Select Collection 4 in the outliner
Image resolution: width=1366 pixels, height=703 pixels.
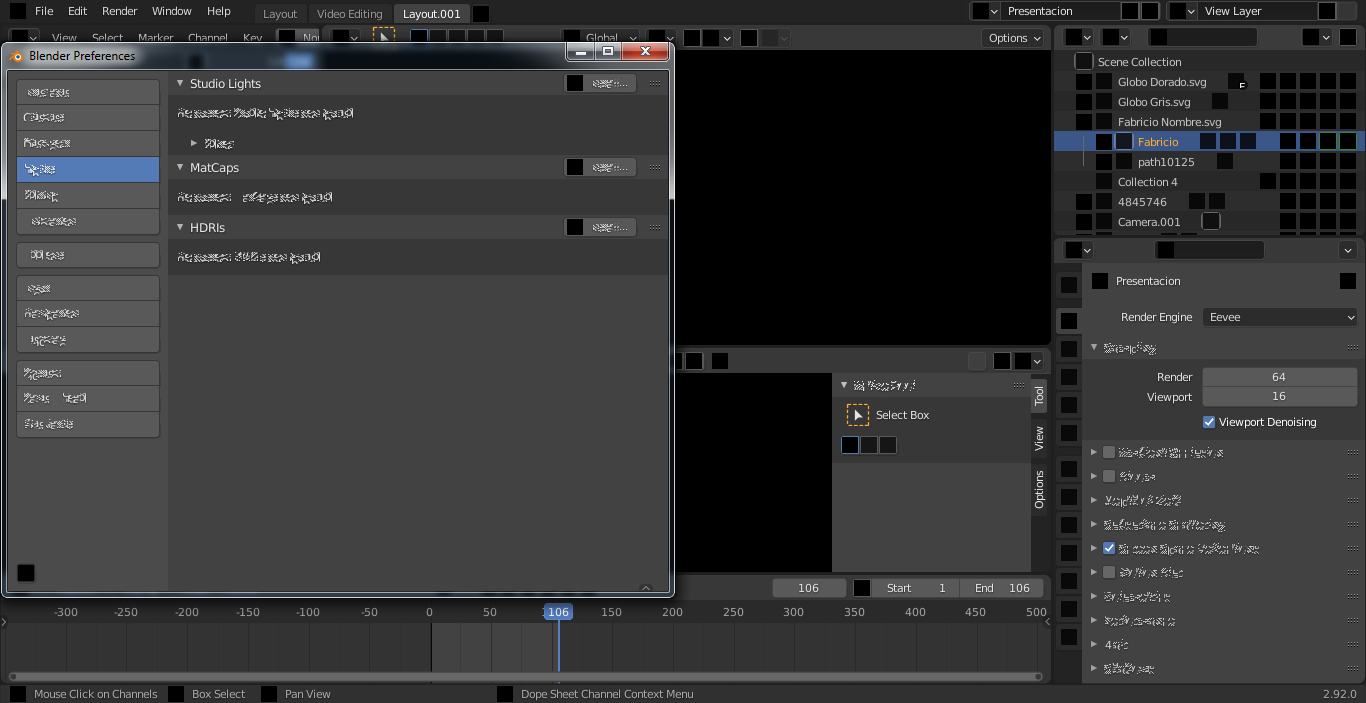point(1148,182)
